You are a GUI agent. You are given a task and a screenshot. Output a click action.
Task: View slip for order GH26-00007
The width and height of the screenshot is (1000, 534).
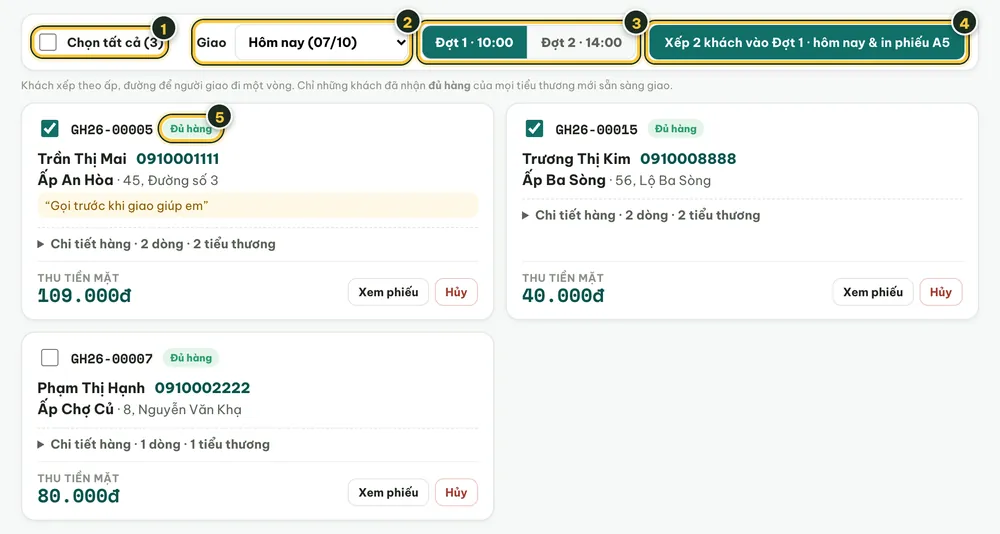(x=388, y=493)
